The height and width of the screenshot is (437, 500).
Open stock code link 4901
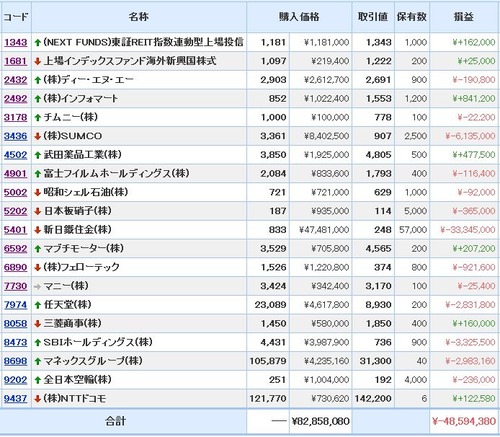16,173
